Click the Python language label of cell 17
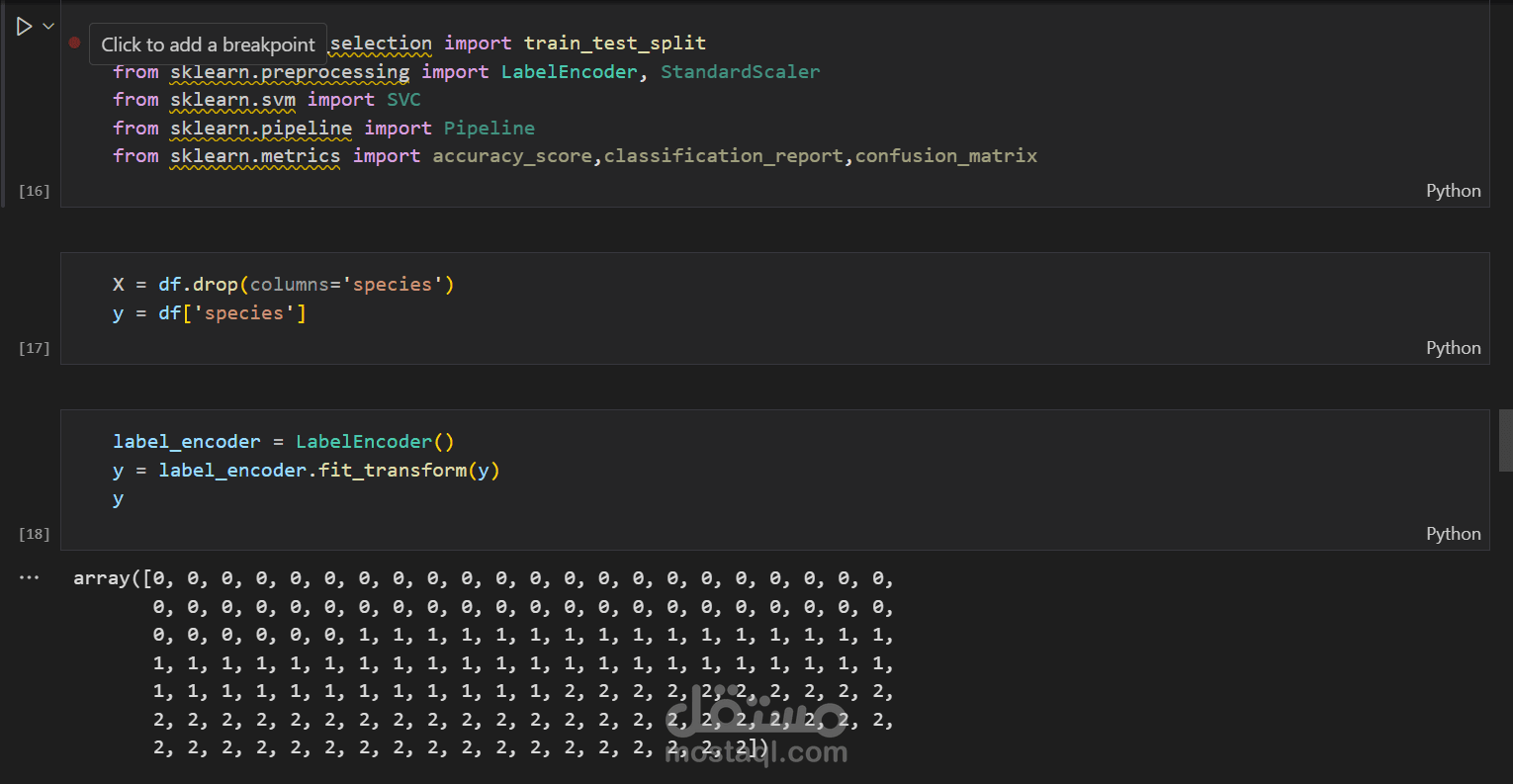Screen dimensions: 1513x784 click(x=1453, y=348)
